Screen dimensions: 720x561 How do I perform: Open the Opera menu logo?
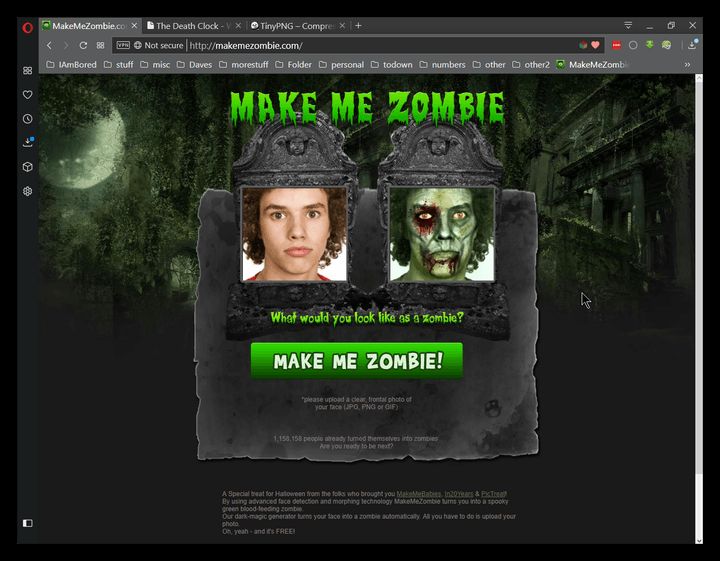point(28,28)
